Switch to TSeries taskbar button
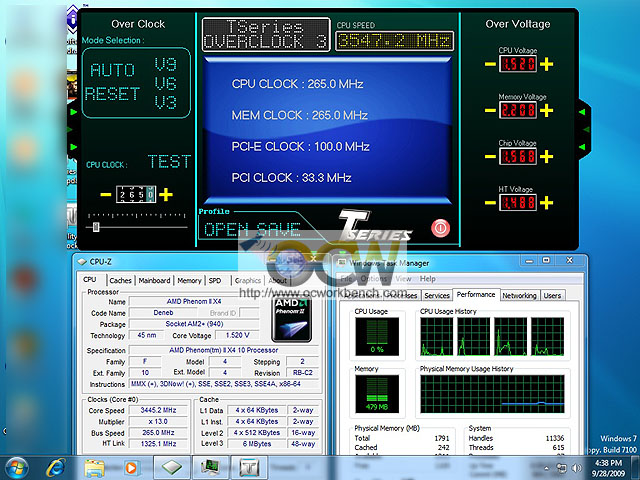This screenshot has width=640, height=480. pos(249,467)
